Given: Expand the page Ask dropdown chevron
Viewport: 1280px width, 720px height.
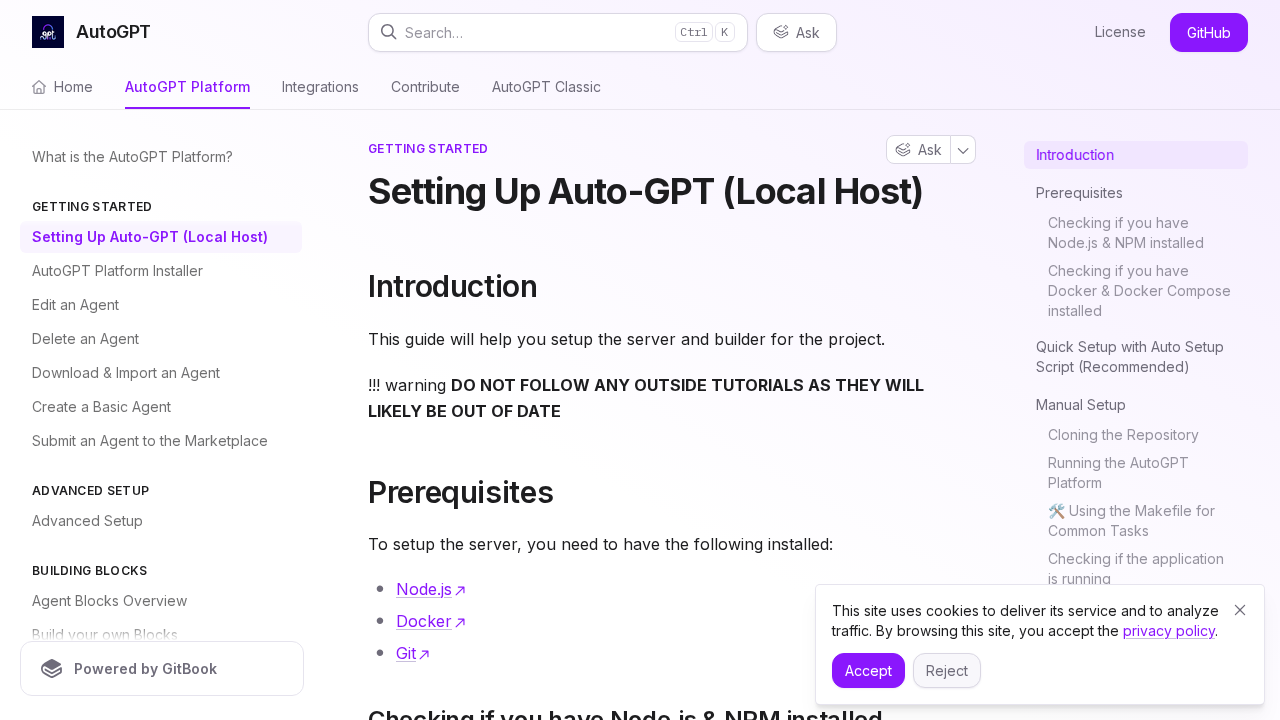Looking at the screenshot, I should coord(963,150).
